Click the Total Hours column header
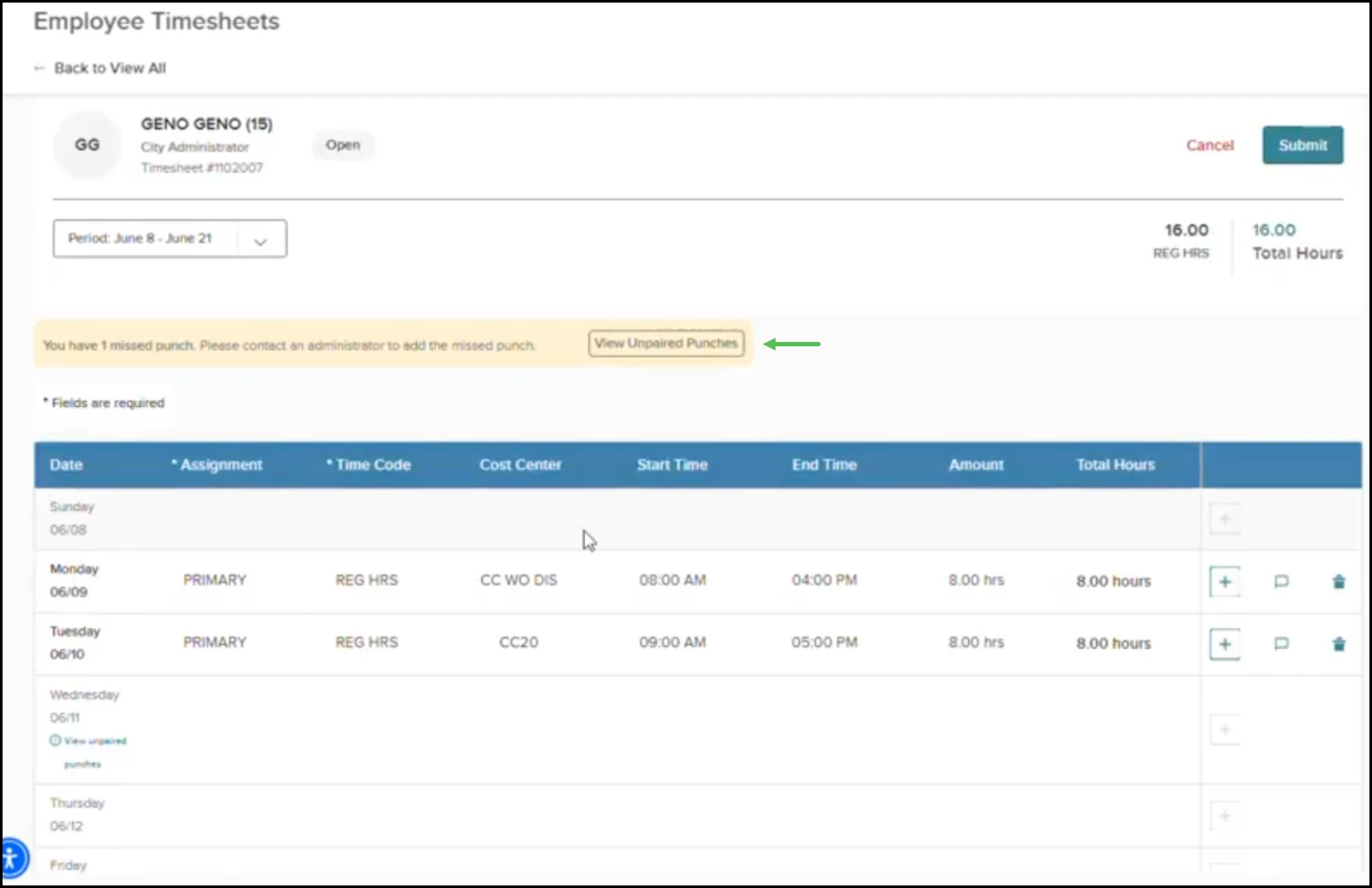Screen dimensions: 1372x888 [1116, 465]
